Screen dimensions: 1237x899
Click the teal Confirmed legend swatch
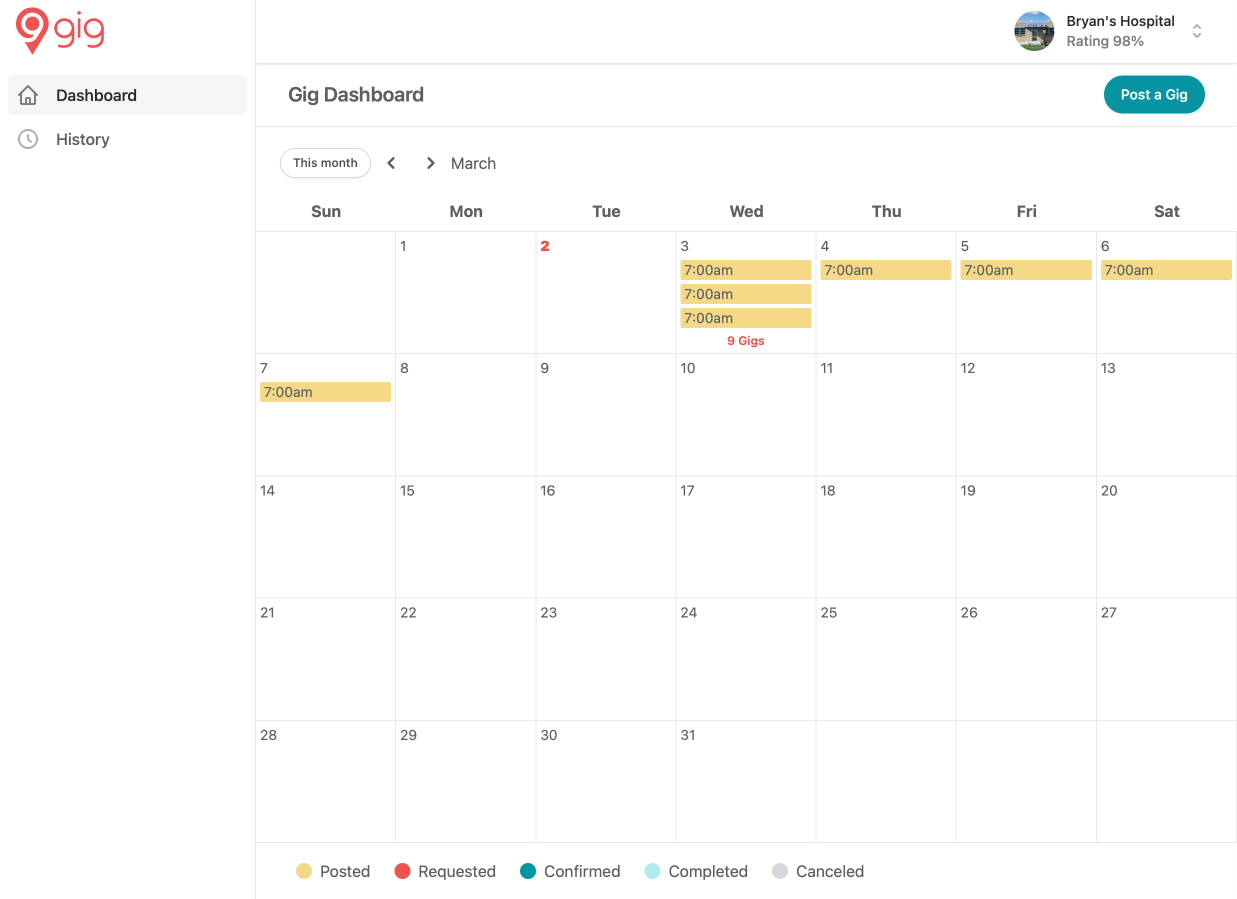[x=528, y=871]
